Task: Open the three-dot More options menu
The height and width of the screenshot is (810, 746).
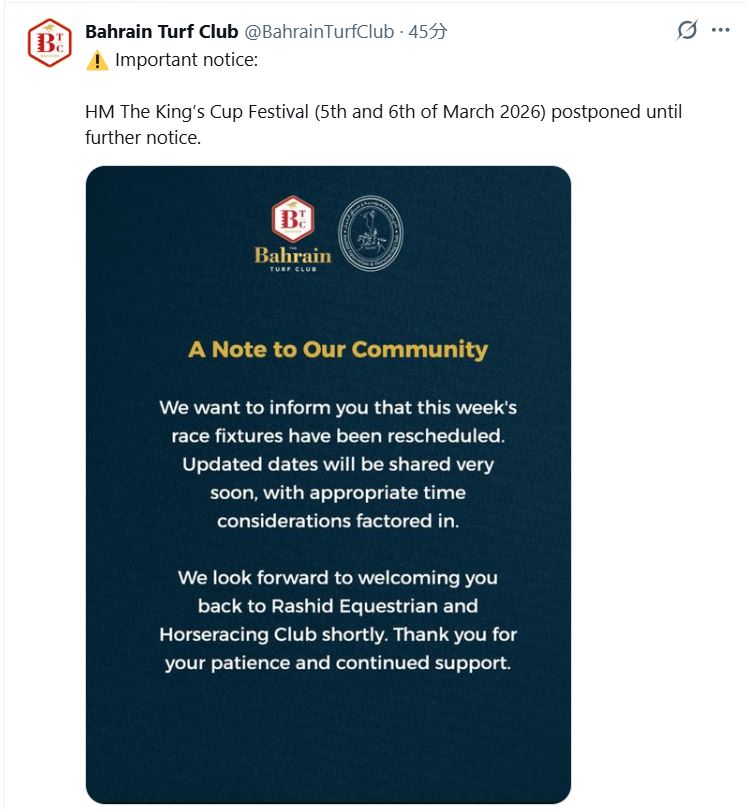Action: [x=720, y=31]
